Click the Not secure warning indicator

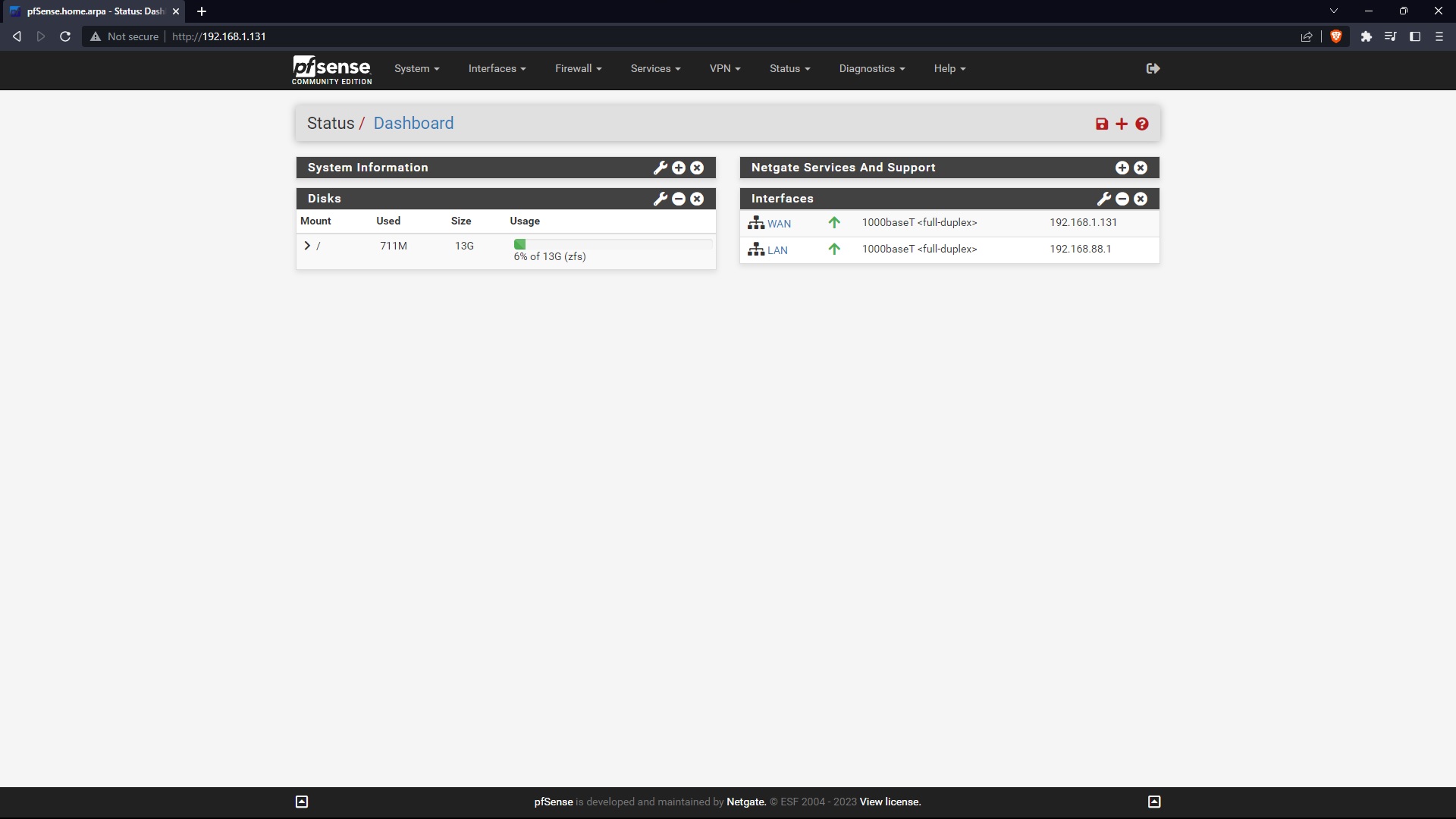tap(124, 36)
